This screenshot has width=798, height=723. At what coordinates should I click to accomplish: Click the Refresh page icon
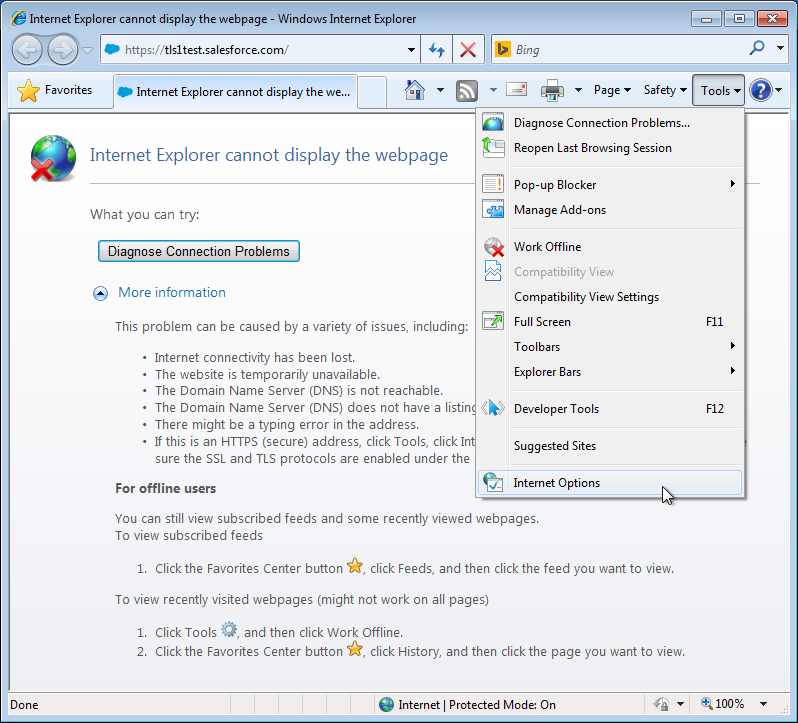(x=437, y=50)
